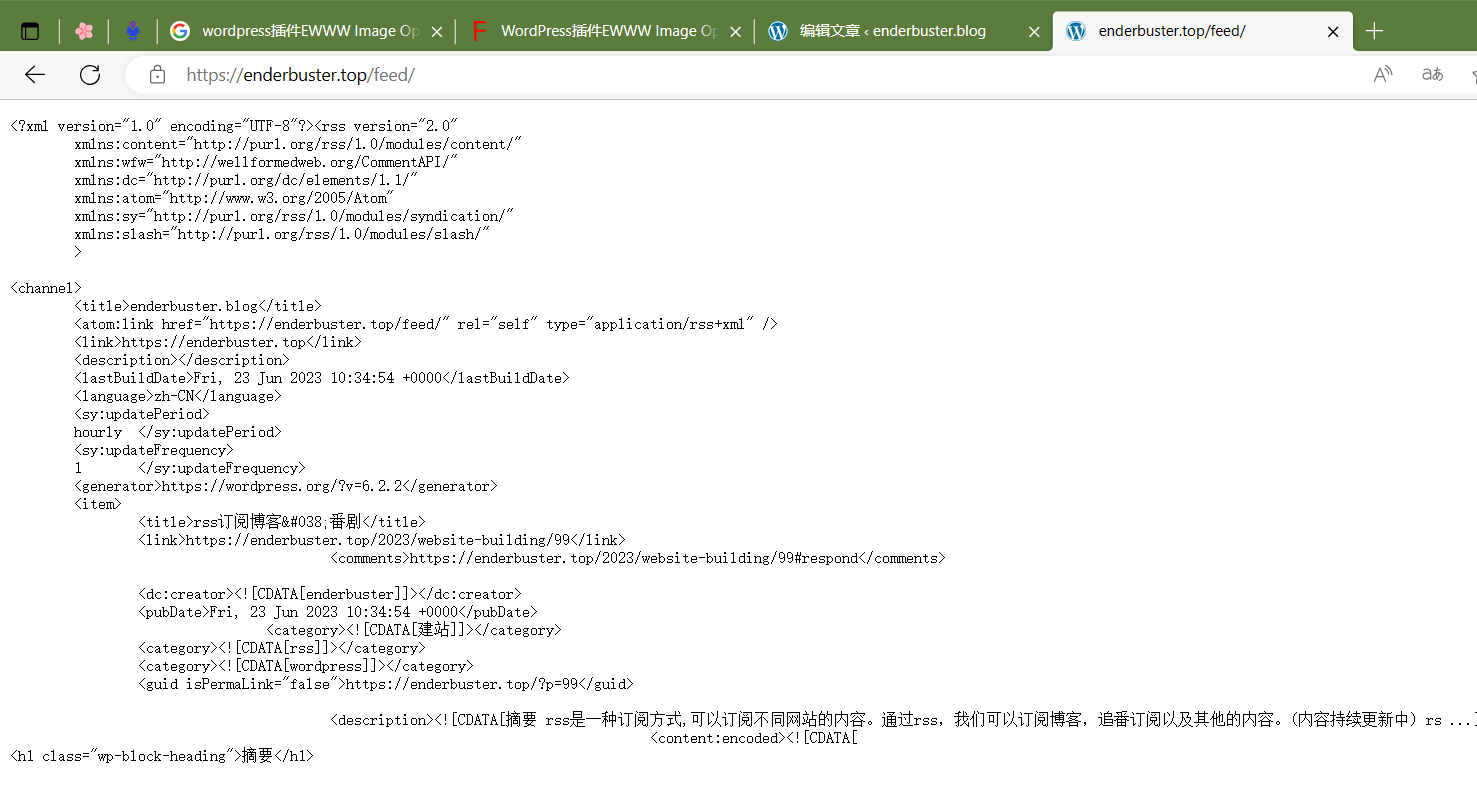This screenshot has height=792, width=1477.
Task: Open the tab actions menu icon
Action: click(30, 31)
